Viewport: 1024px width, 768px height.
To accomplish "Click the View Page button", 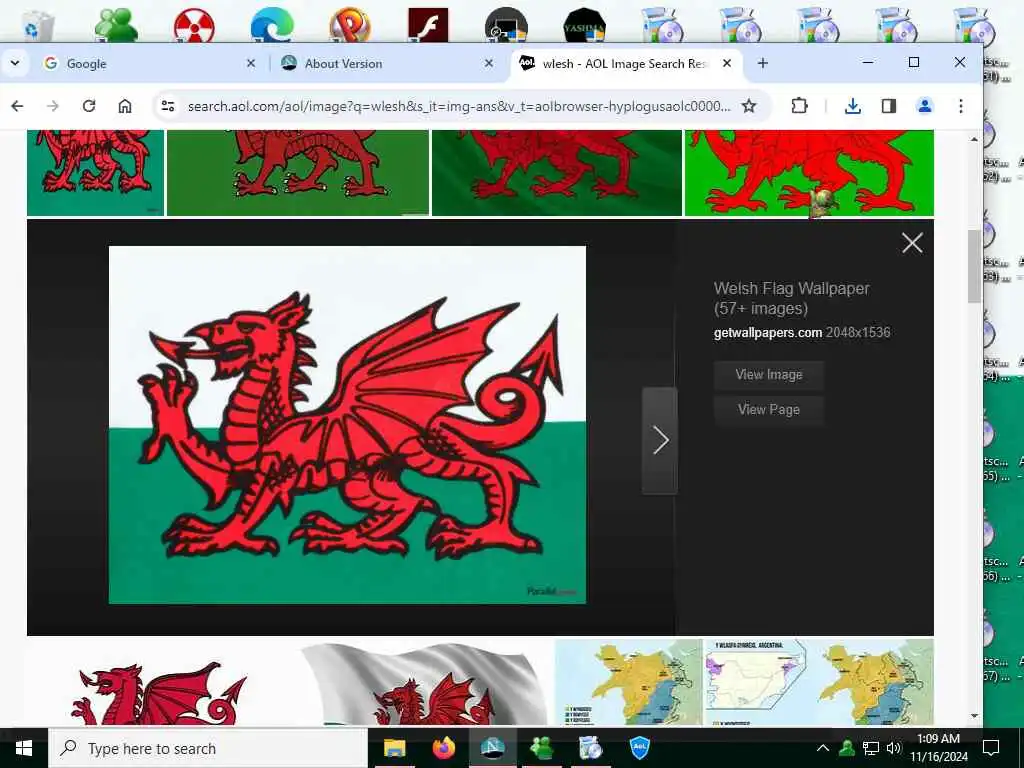I will pyautogui.click(x=769, y=409).
